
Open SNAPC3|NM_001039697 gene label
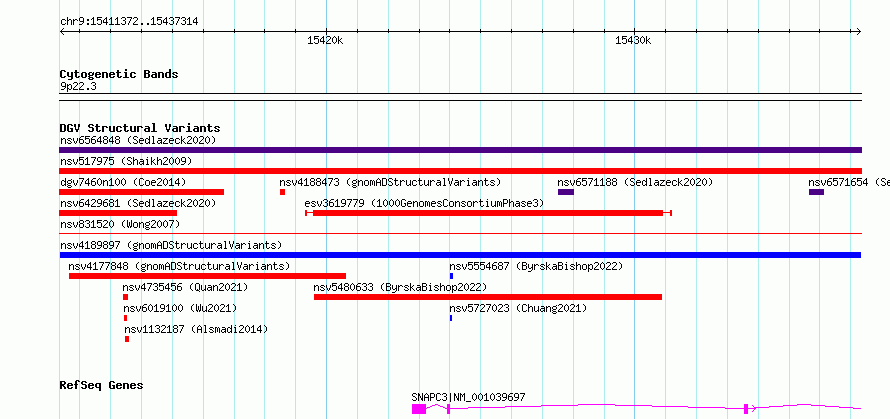[468, 397]
